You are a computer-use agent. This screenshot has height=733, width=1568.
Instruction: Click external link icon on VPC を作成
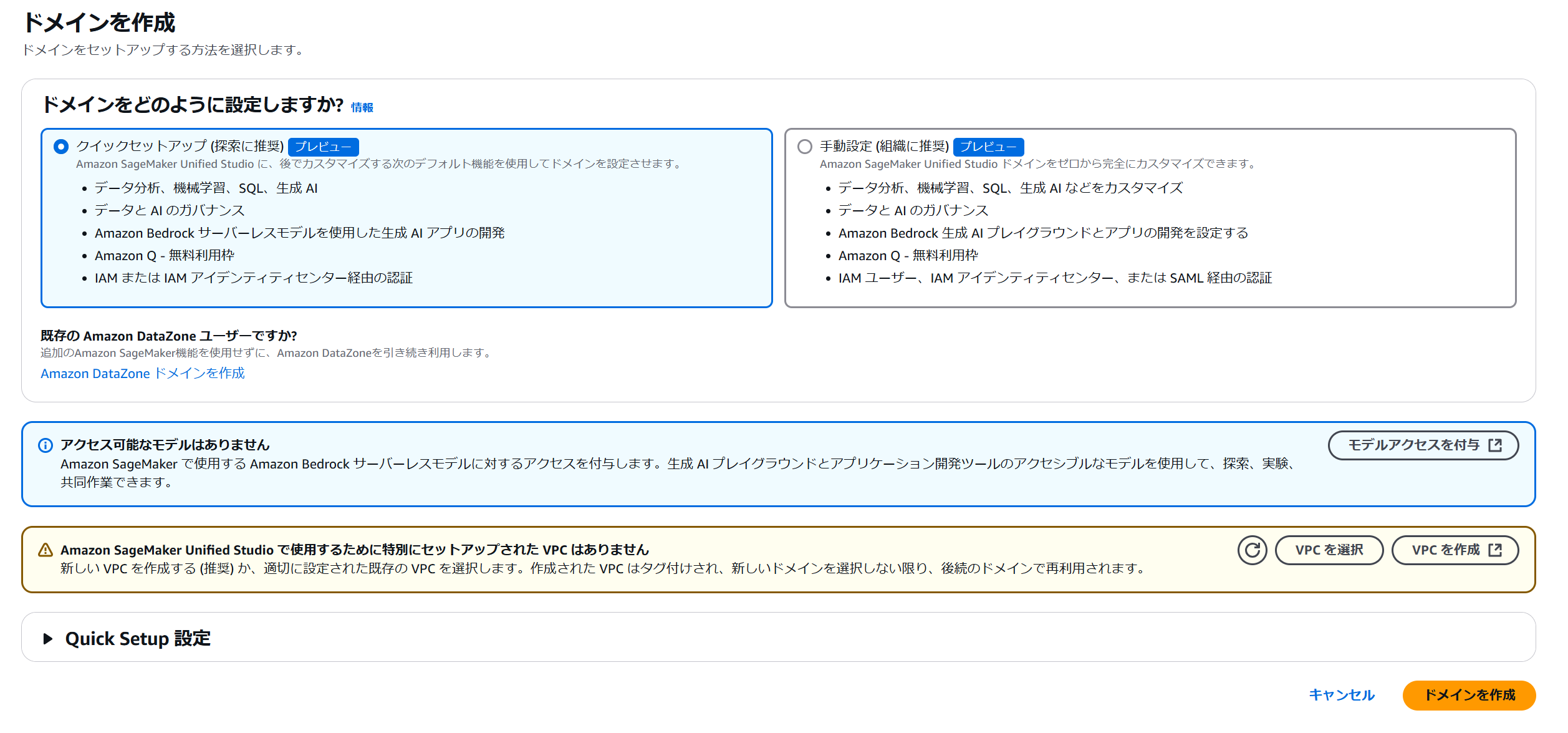[x=1495, y=550]
